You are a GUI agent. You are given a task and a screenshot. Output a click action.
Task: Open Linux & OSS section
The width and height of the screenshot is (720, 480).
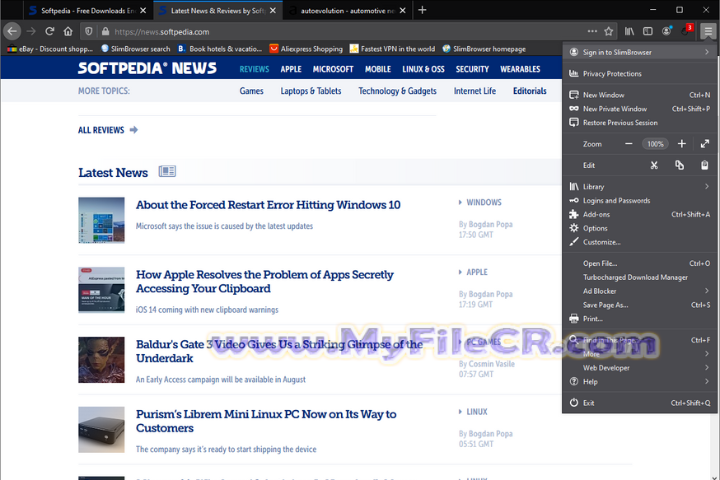click(423, 69)
